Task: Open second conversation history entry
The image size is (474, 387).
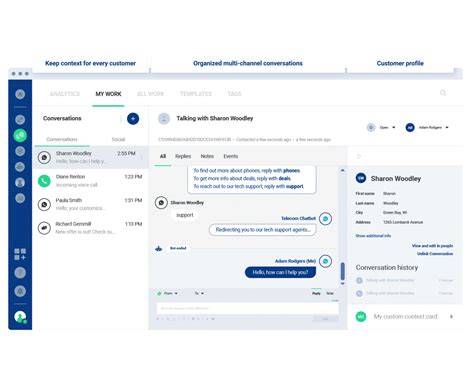Action: (404, 293)
